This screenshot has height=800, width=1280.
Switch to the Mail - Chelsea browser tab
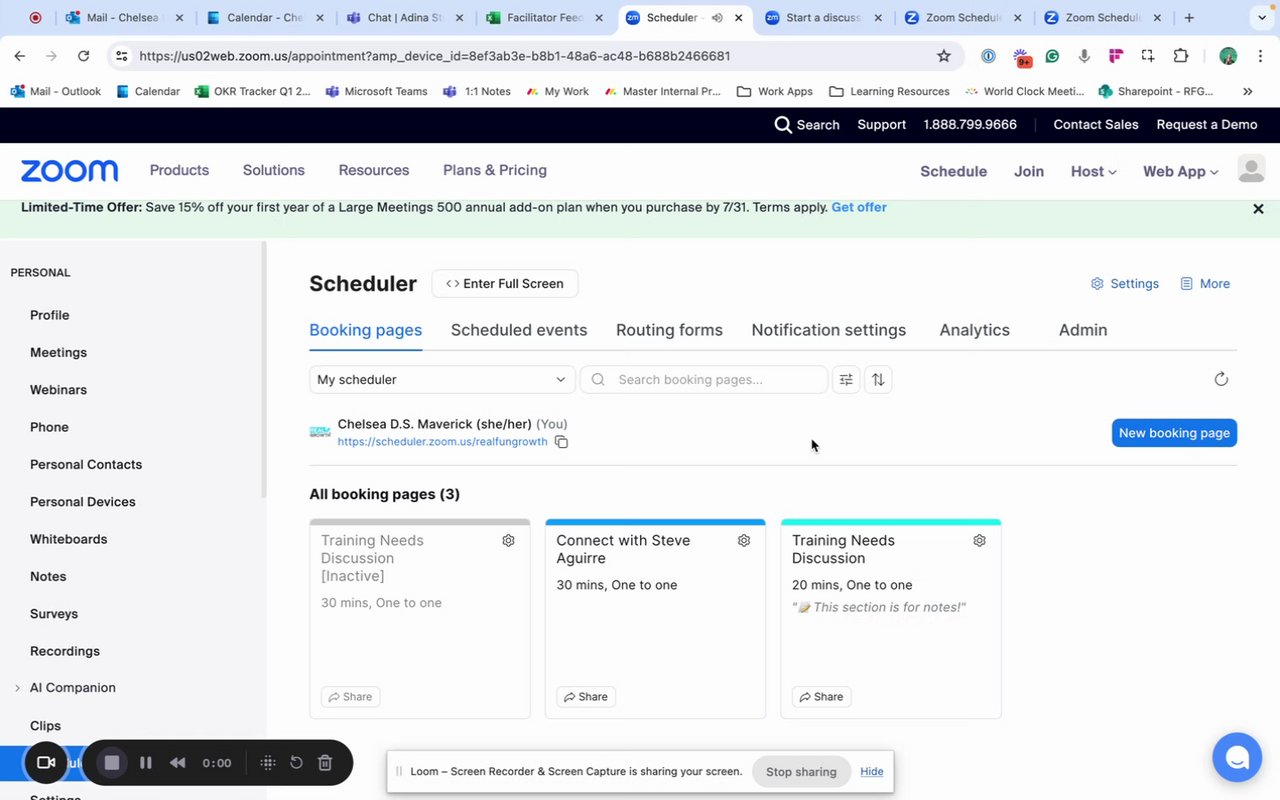123,17
